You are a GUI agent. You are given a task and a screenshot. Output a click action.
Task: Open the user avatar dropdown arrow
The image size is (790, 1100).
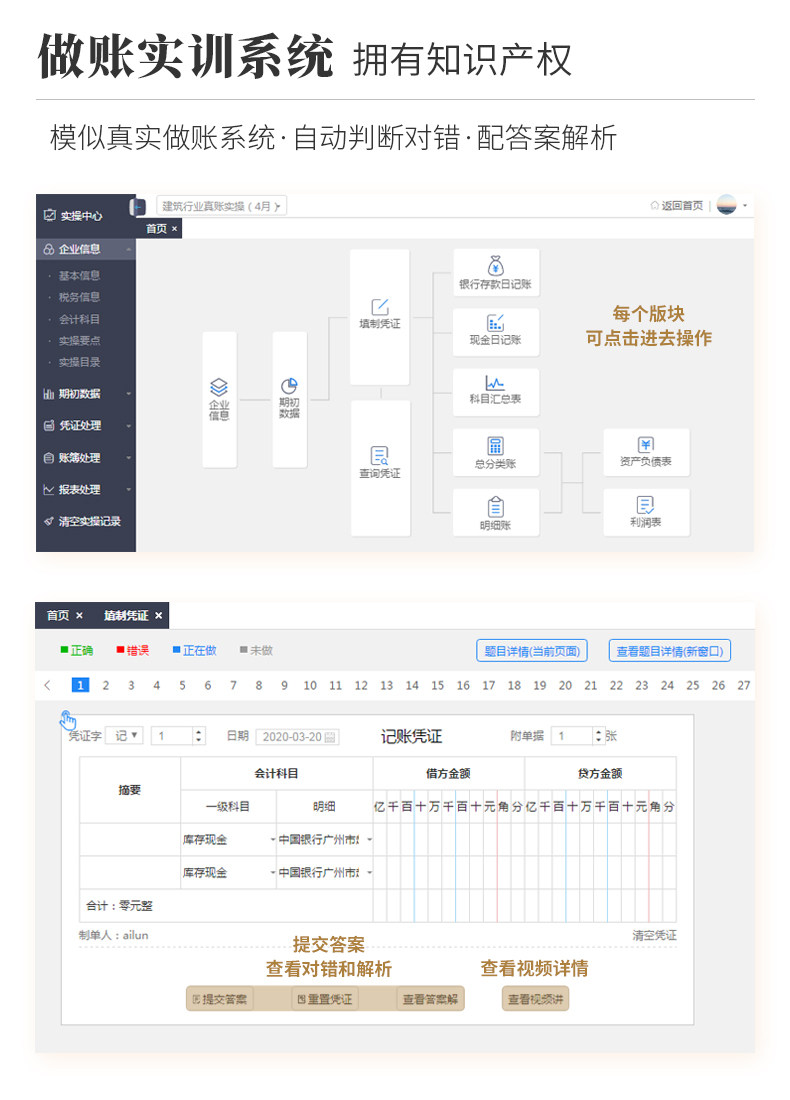(x=745, y=206)
